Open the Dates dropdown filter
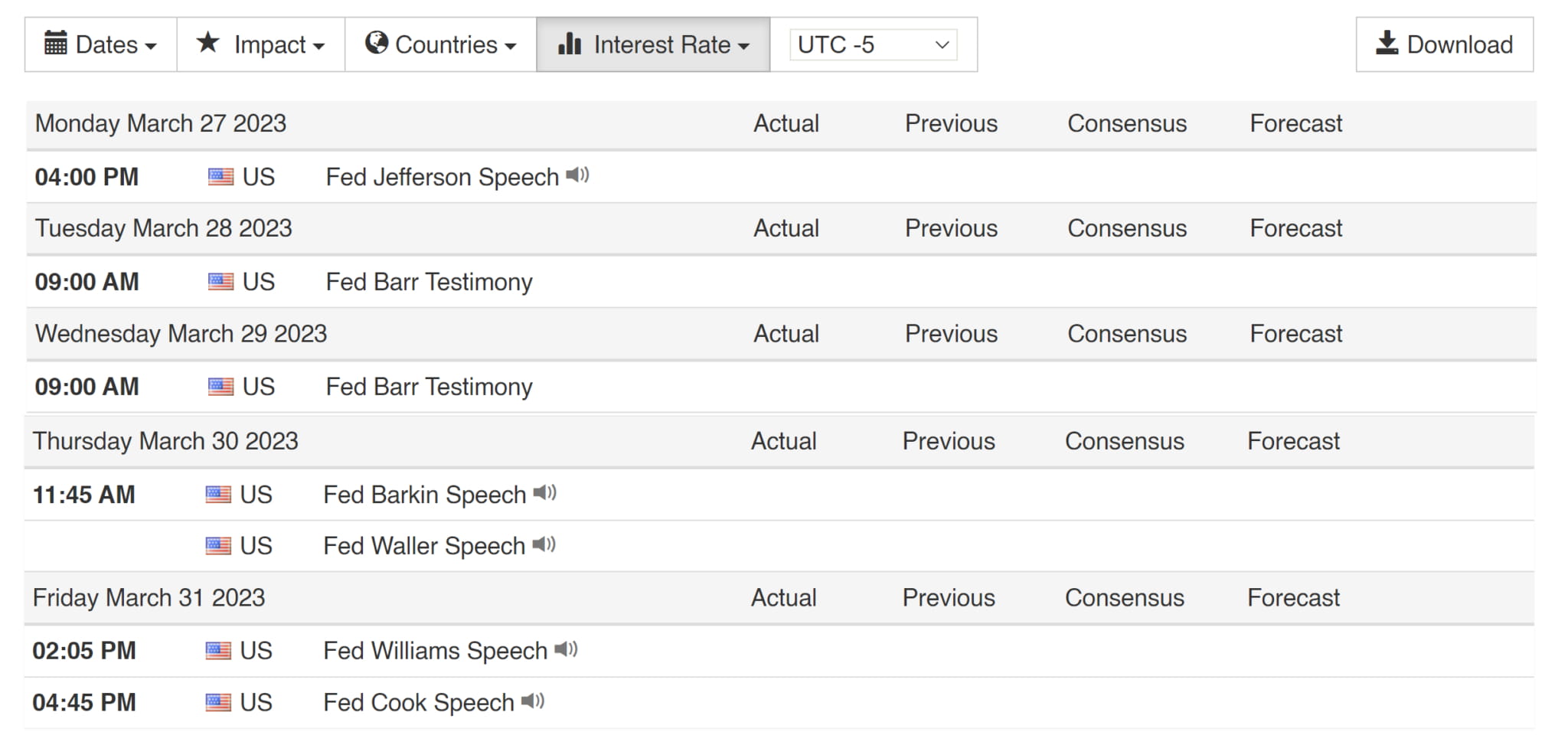The height and width of the screenshot is (755, 1568). [100, 44]
